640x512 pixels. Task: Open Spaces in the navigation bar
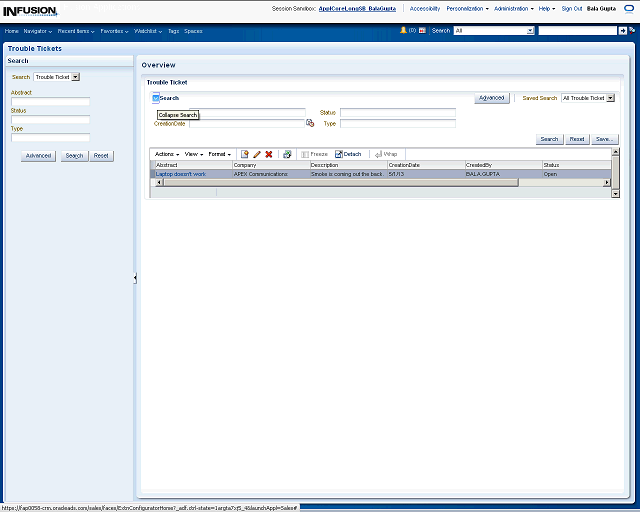193,31
